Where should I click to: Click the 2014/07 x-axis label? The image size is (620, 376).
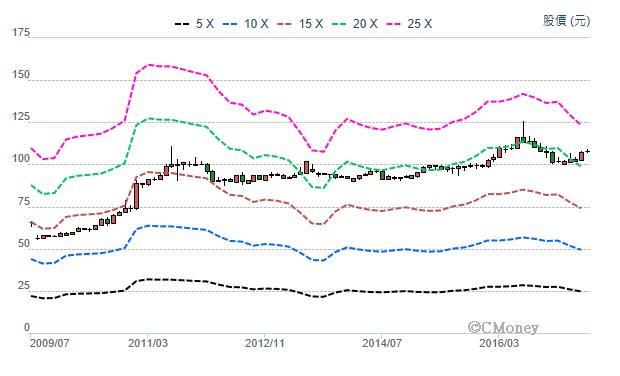coord(382,343)
